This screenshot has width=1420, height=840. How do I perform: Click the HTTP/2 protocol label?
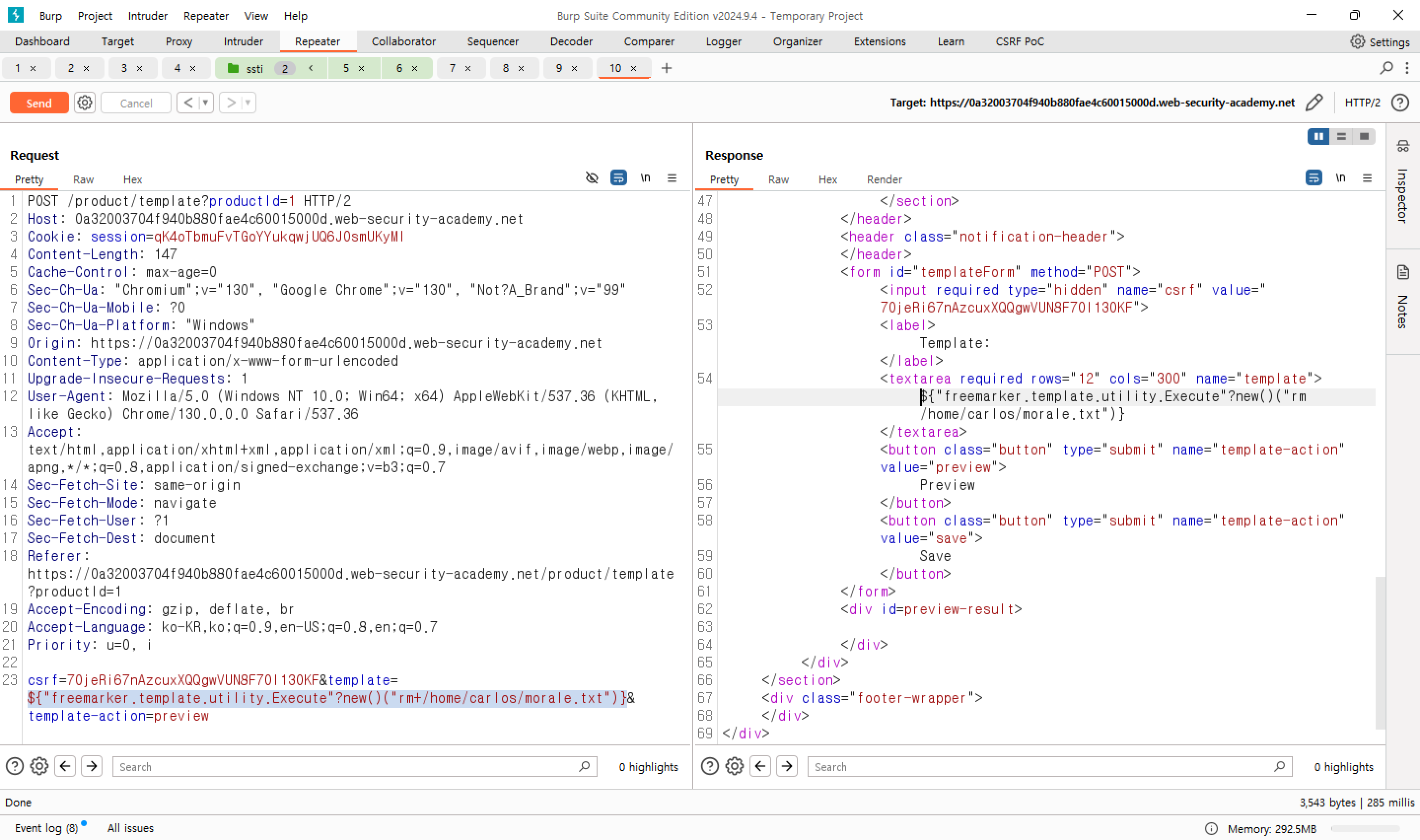[1362, 103]
